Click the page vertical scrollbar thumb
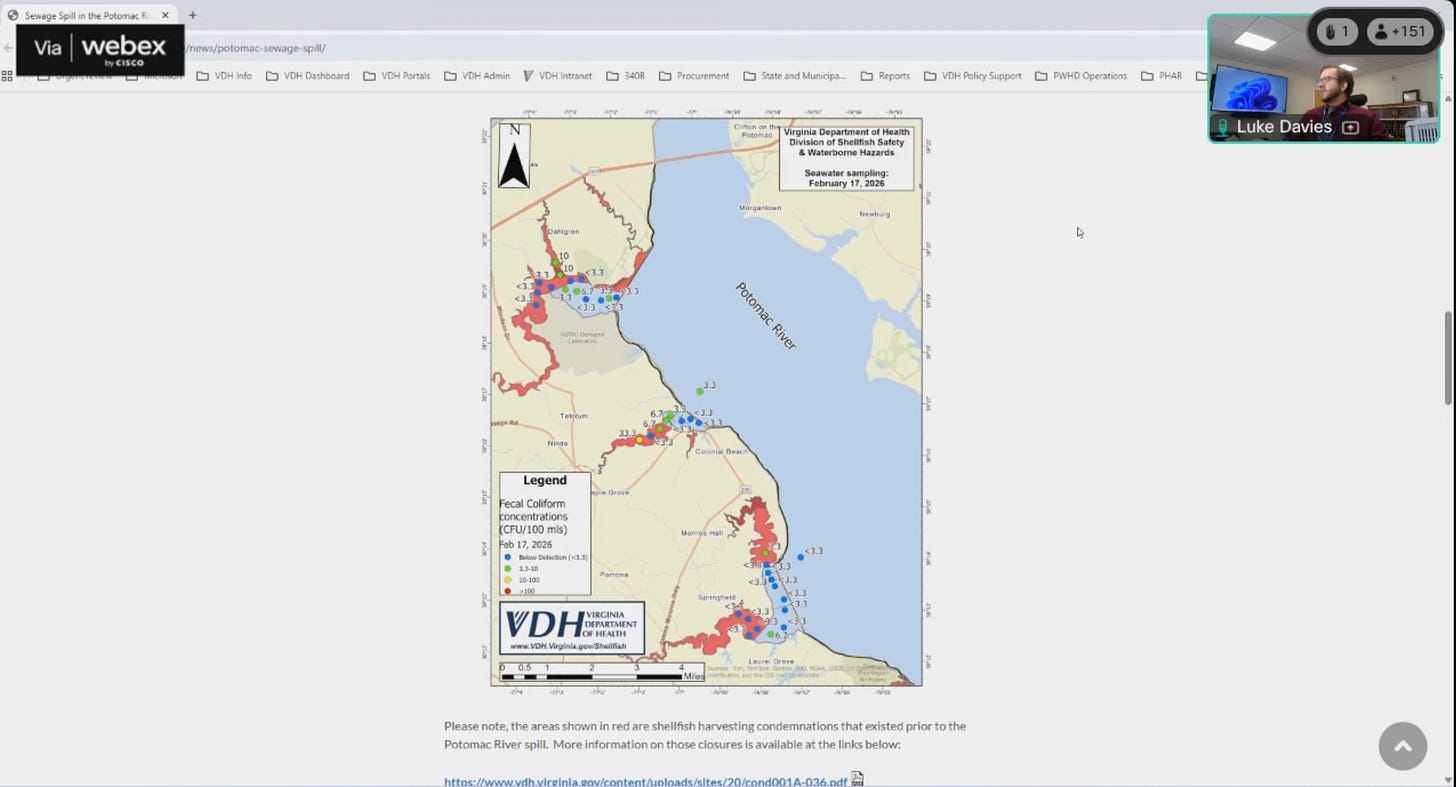Screen dimensions: 1456x787 coord(1447,358)
